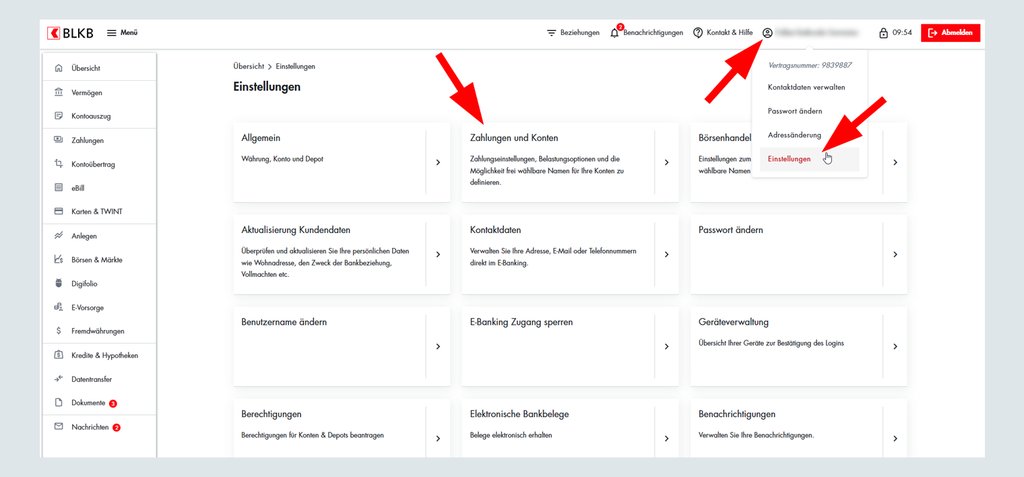Click the Vermögen bank icon
1024x477 pixels.
[x=58, y=93]
